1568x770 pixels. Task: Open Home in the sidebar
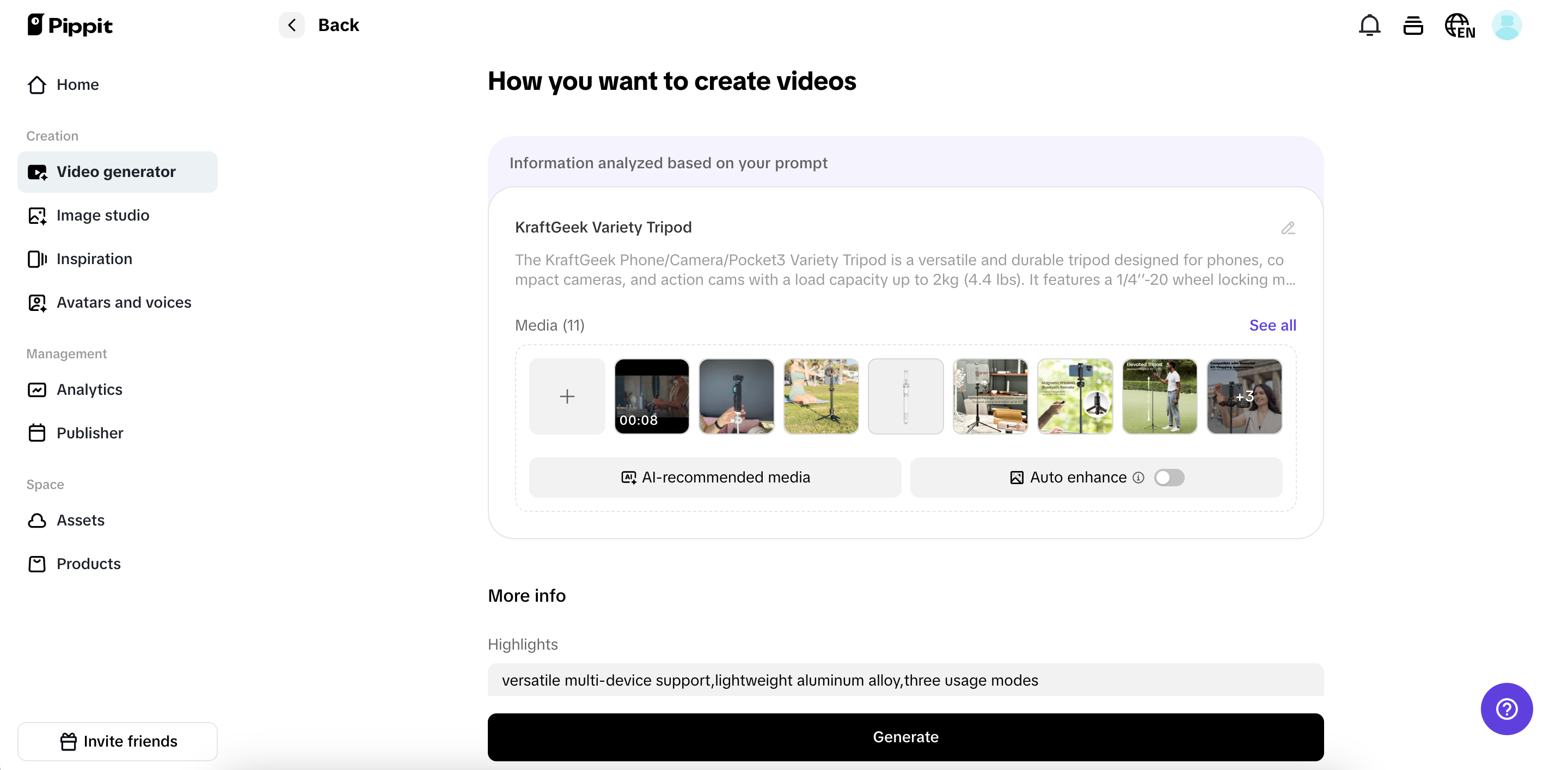click(117, 84)
